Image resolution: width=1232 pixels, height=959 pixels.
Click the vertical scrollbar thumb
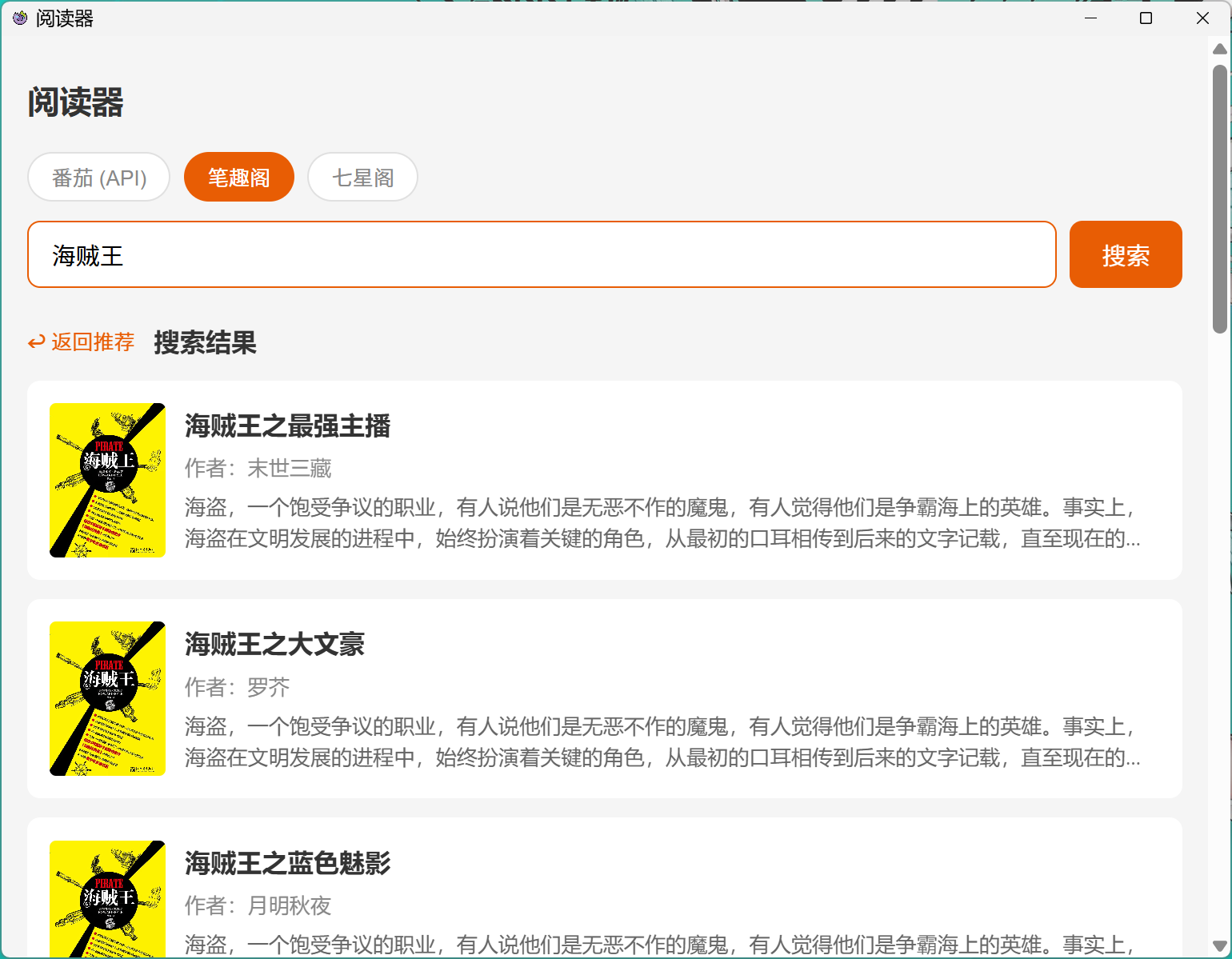[1220, 198]
